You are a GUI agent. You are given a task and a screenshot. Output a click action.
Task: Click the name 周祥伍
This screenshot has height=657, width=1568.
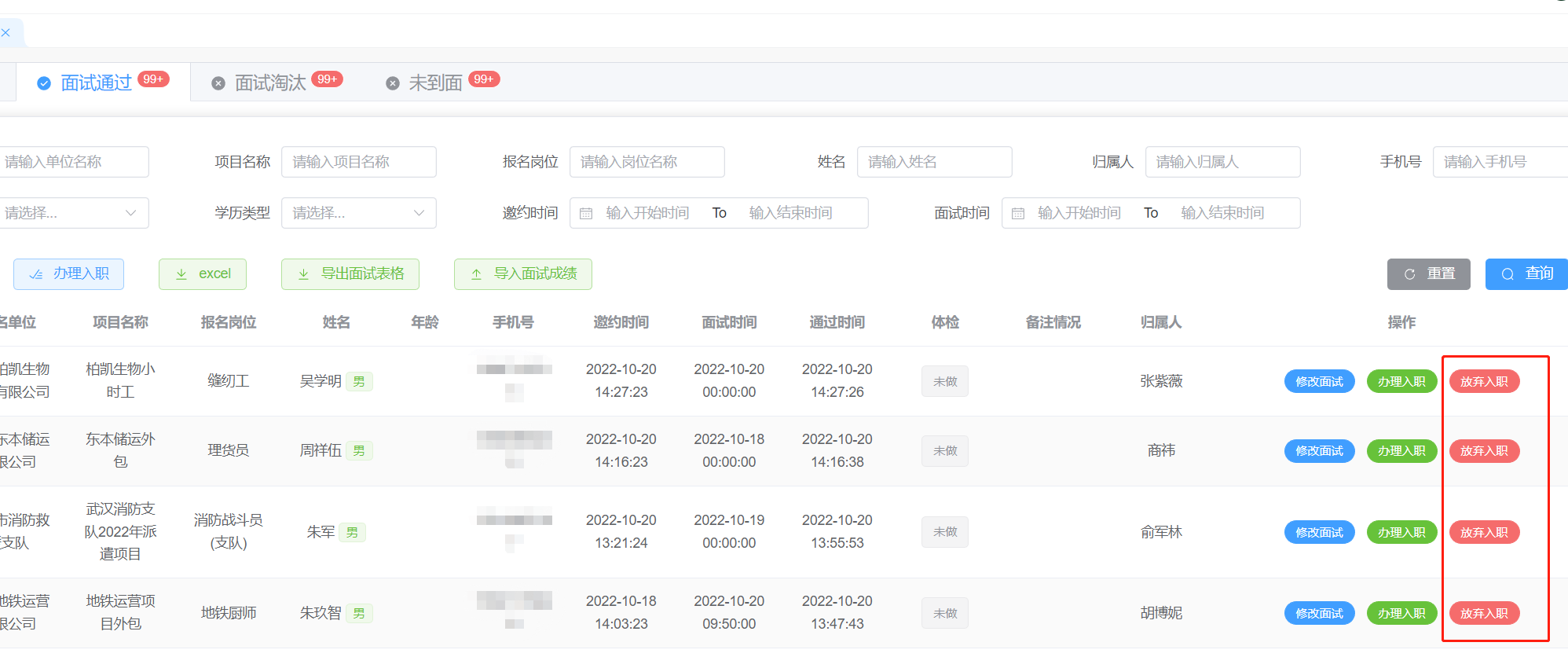click(x=321, y=450)
